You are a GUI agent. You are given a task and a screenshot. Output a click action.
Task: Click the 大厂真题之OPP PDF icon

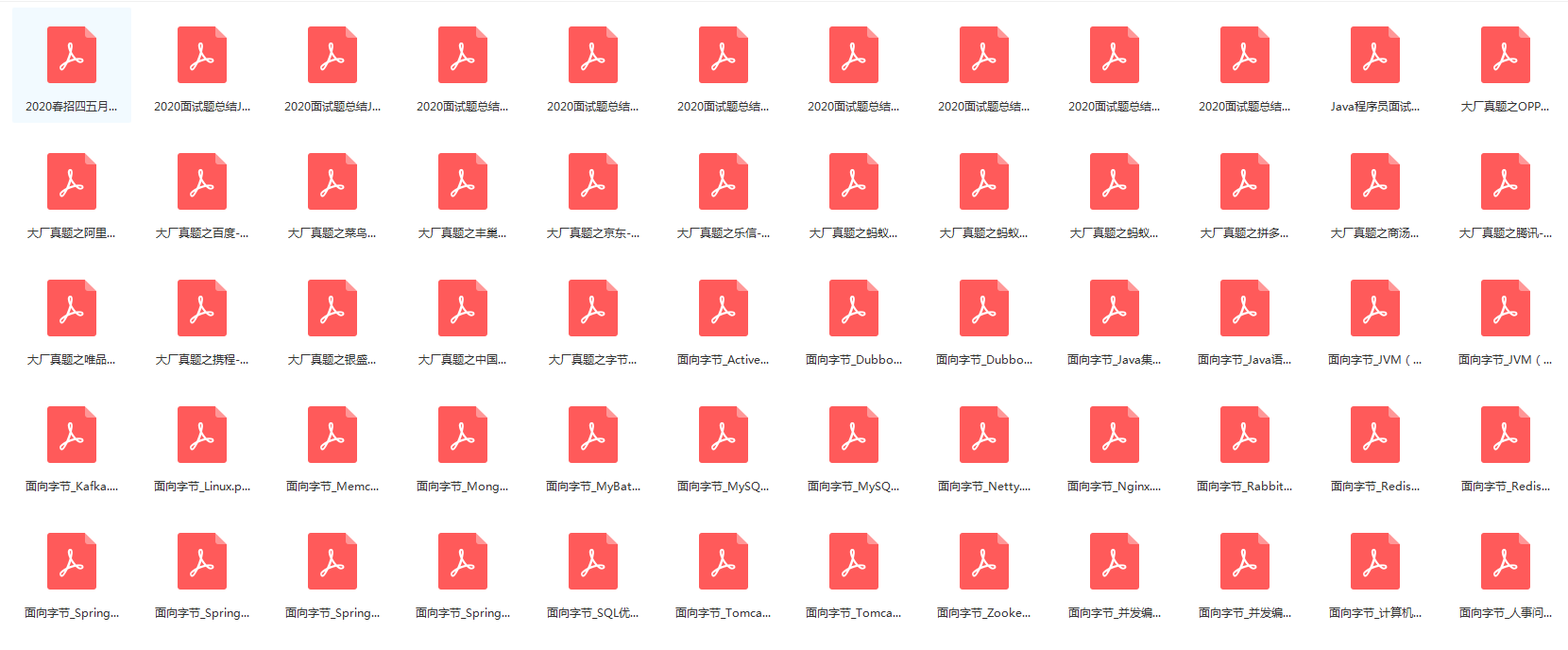[x=1506, y=55]
